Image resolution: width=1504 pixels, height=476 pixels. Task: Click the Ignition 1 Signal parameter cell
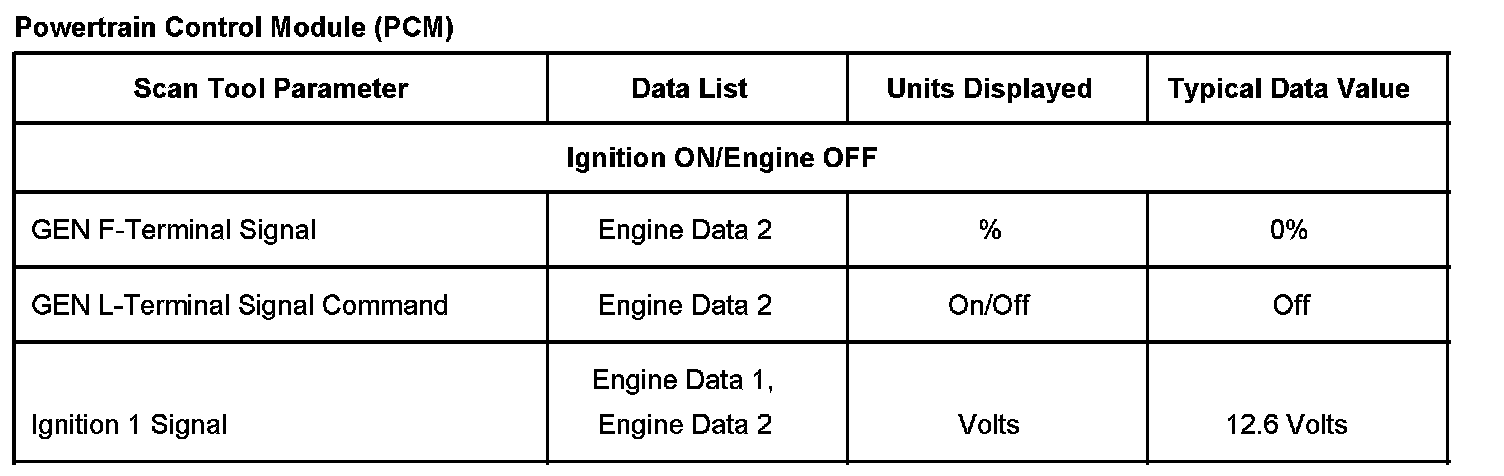click(129, 425)
